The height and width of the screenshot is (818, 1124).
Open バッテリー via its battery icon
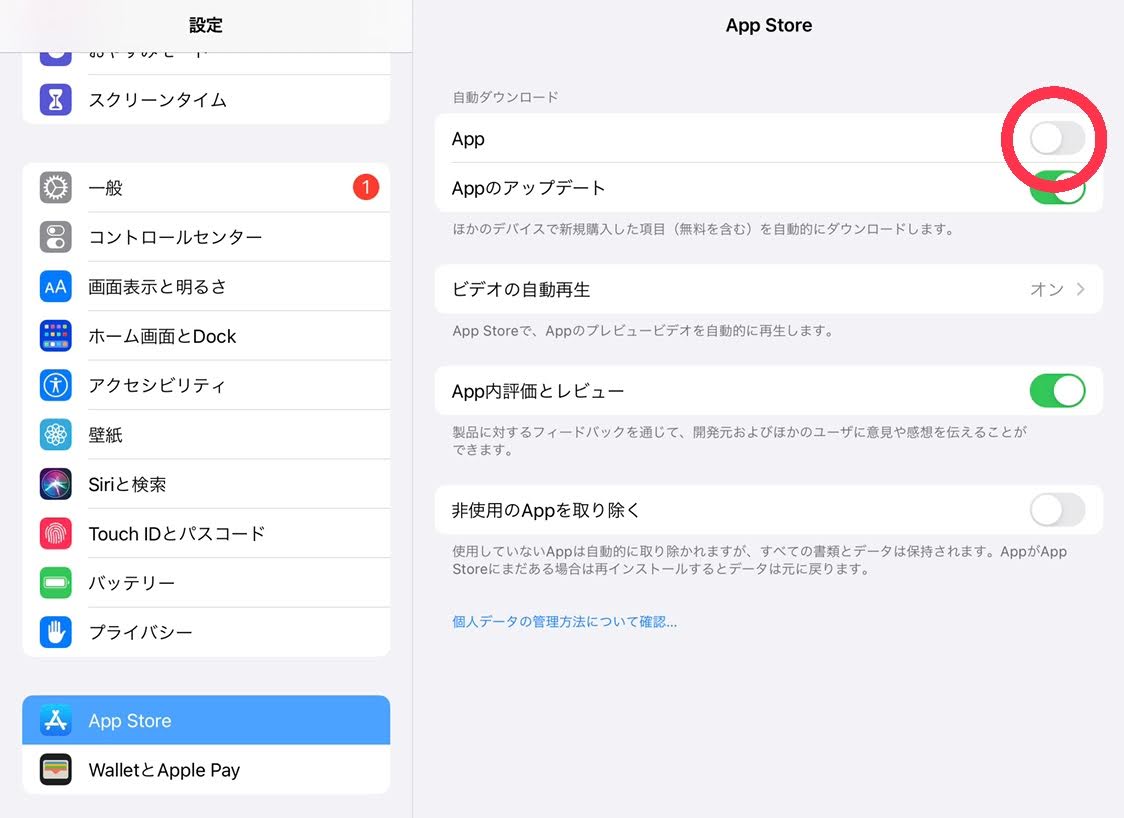[55, 583]
